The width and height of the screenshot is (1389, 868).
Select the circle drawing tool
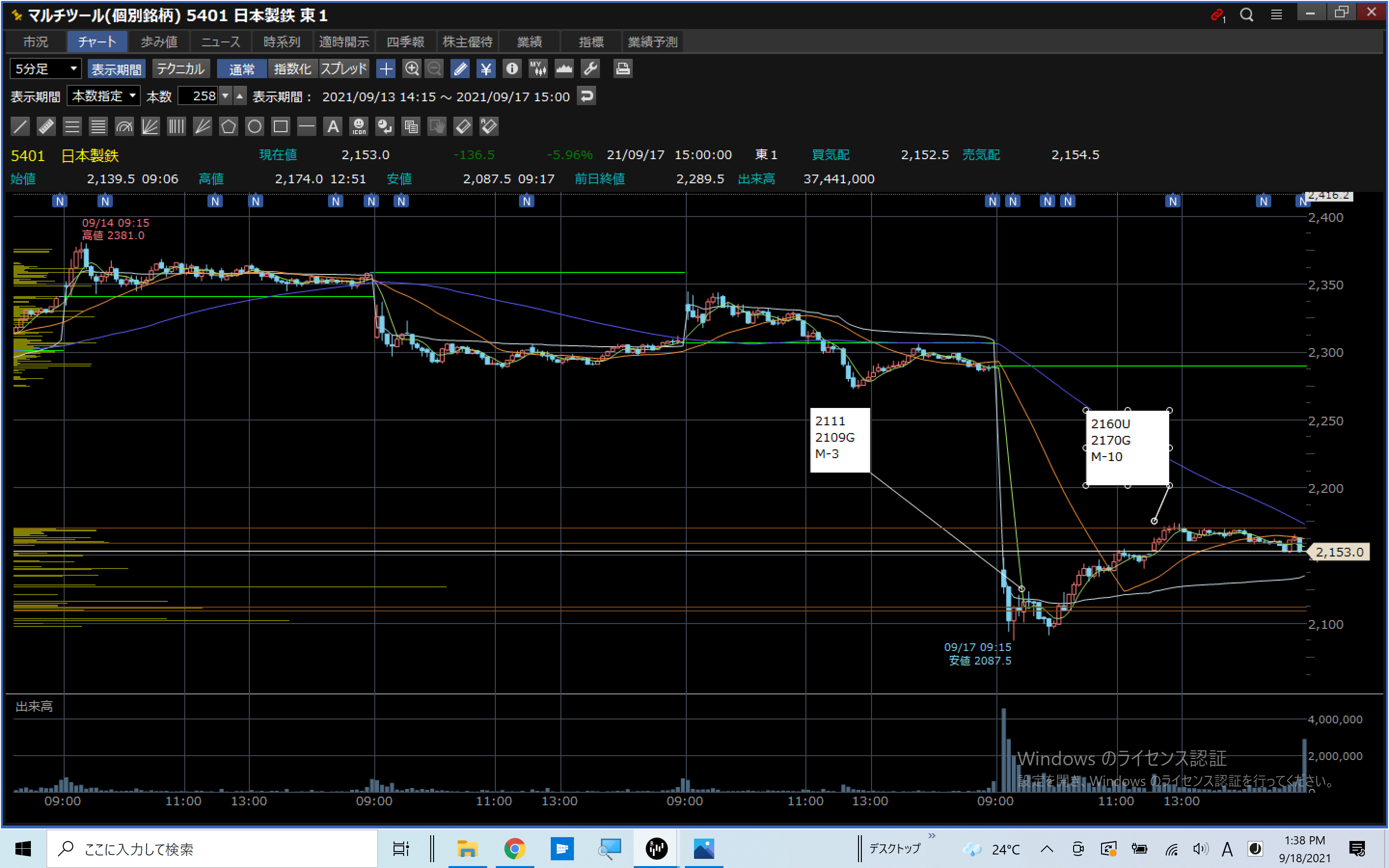[254, 126]
